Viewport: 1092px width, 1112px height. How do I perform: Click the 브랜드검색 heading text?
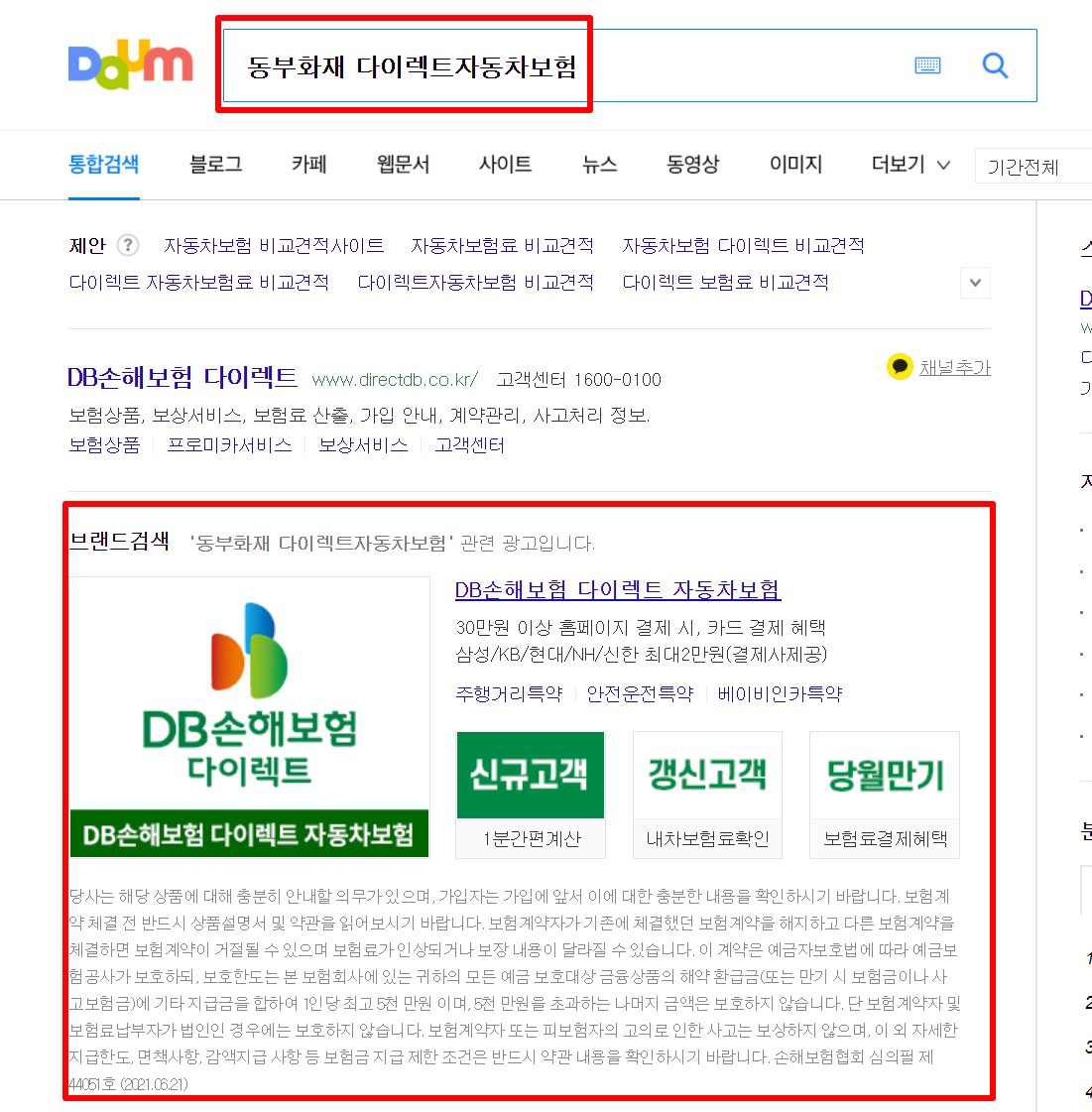point(119,541)
